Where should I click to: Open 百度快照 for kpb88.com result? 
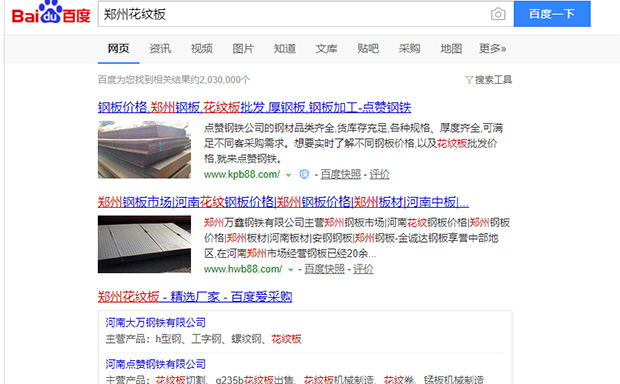pos(340,174)
